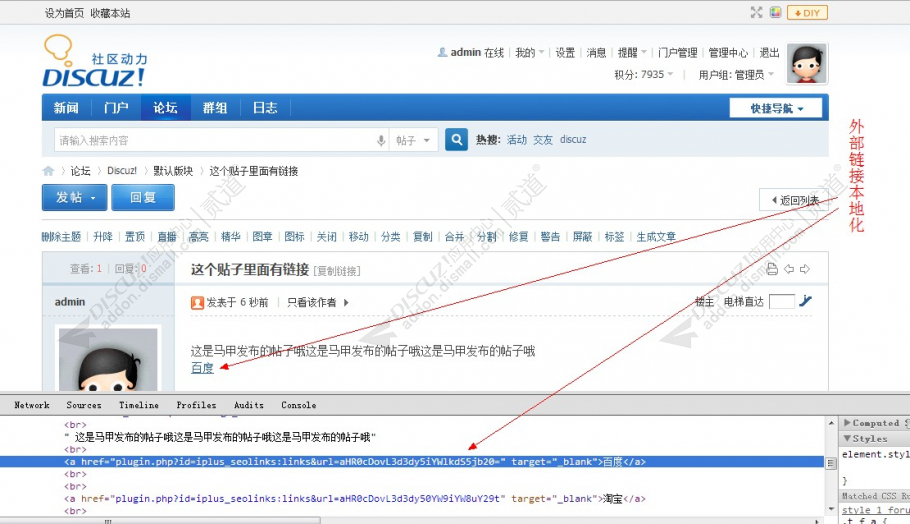Select the 淘宝 anchor line in DevTools
Viewport: 910px width, 524px height.
[x=355, y=498]
